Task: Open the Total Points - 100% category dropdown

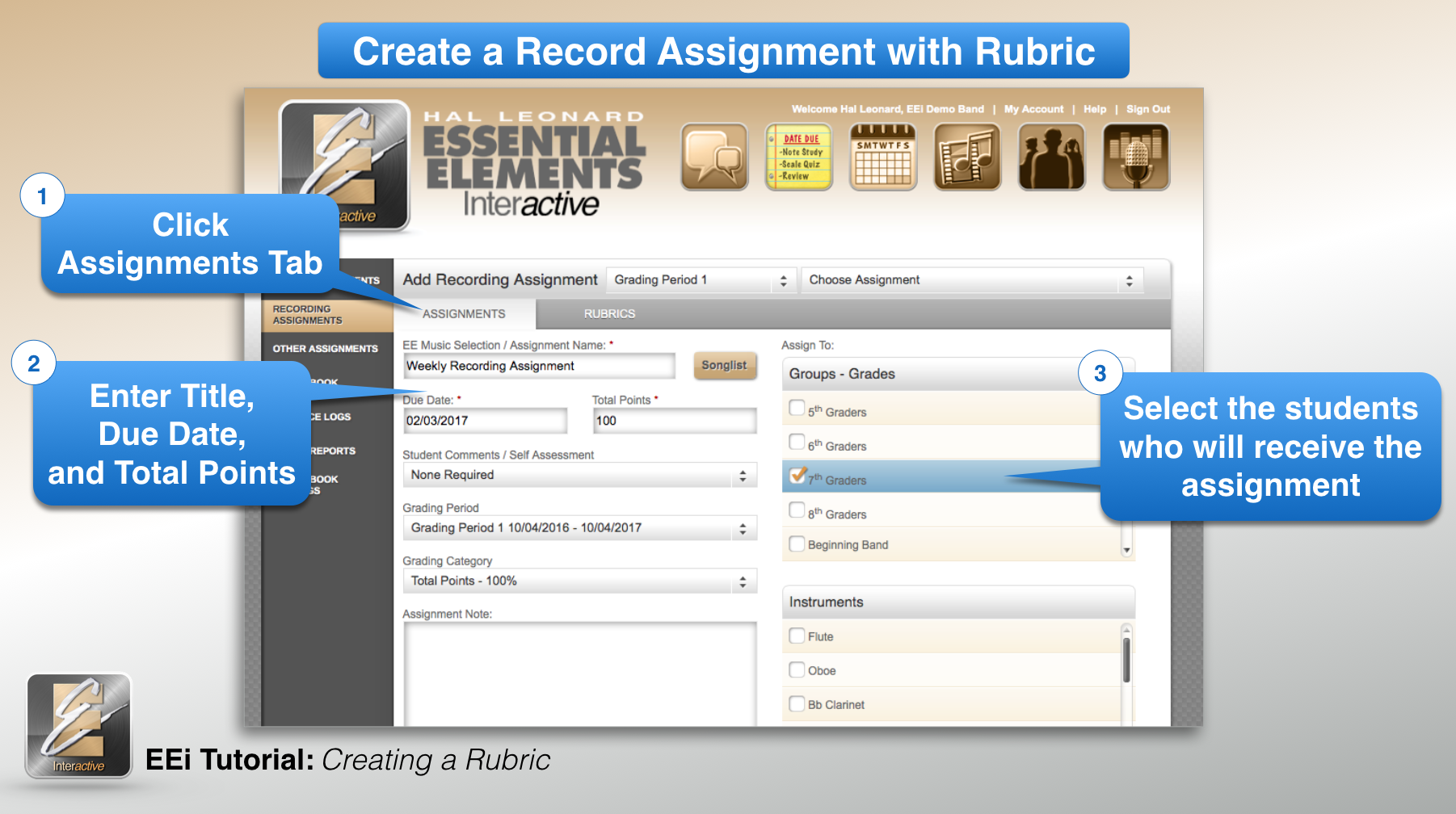Action: [x=579, y=581]
